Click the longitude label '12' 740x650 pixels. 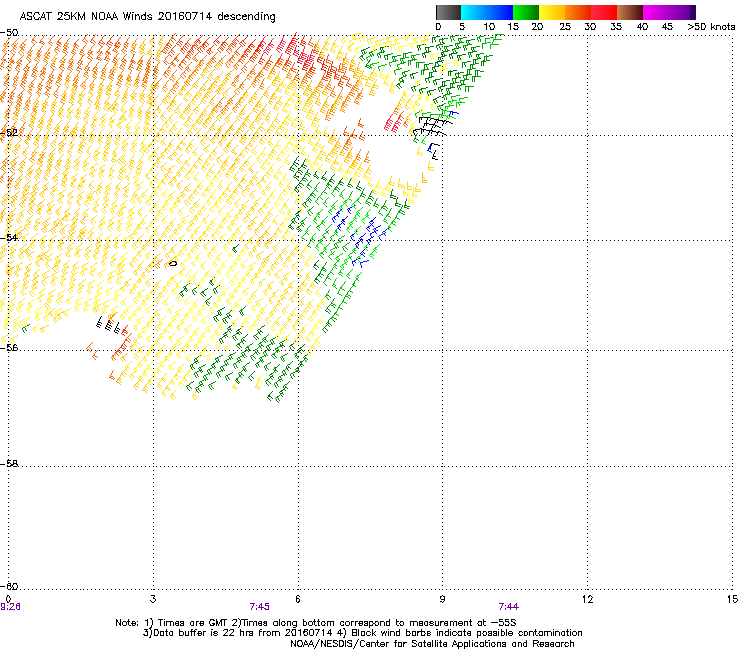(587, 599)
